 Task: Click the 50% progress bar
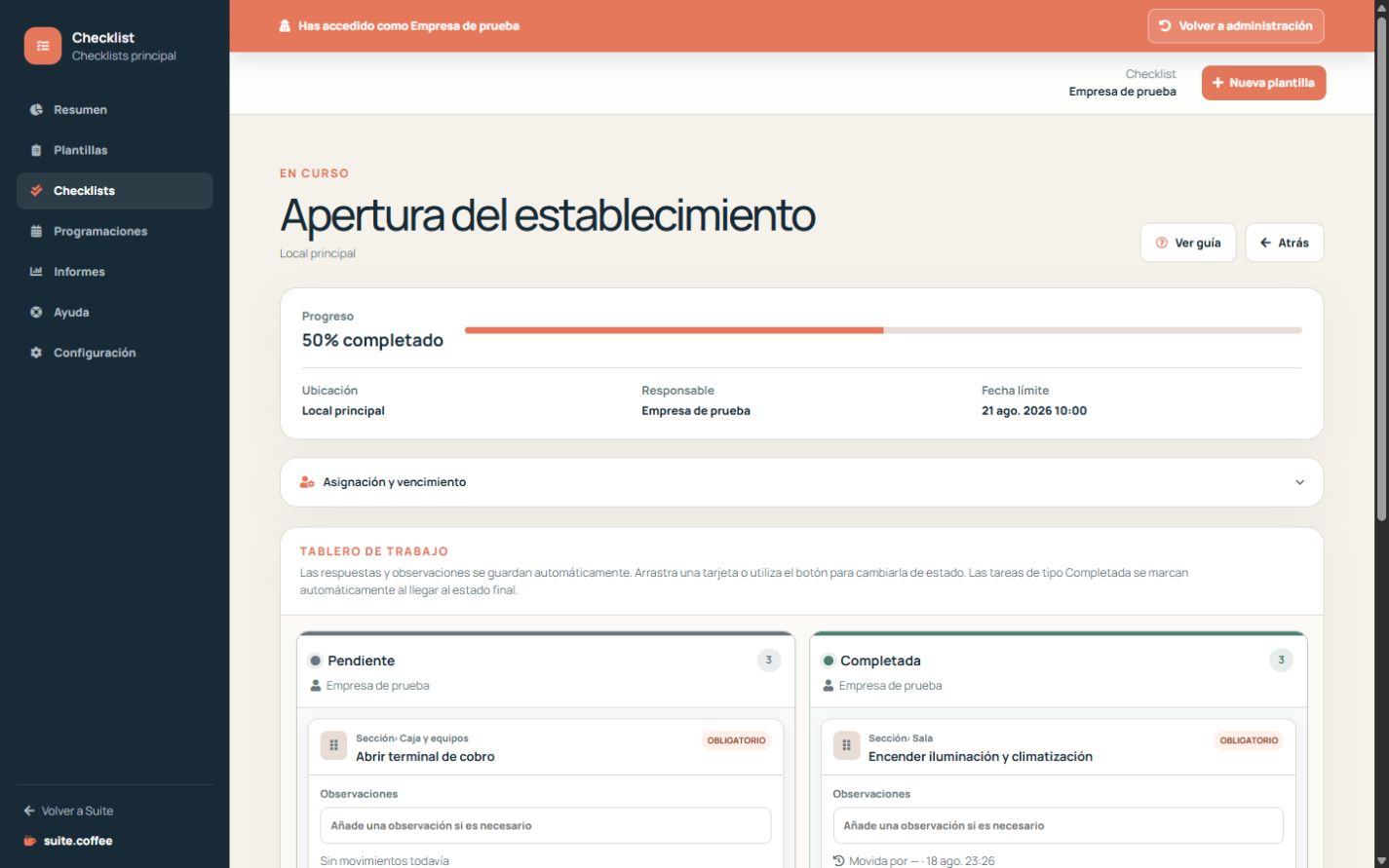click(x=883, y=330)
